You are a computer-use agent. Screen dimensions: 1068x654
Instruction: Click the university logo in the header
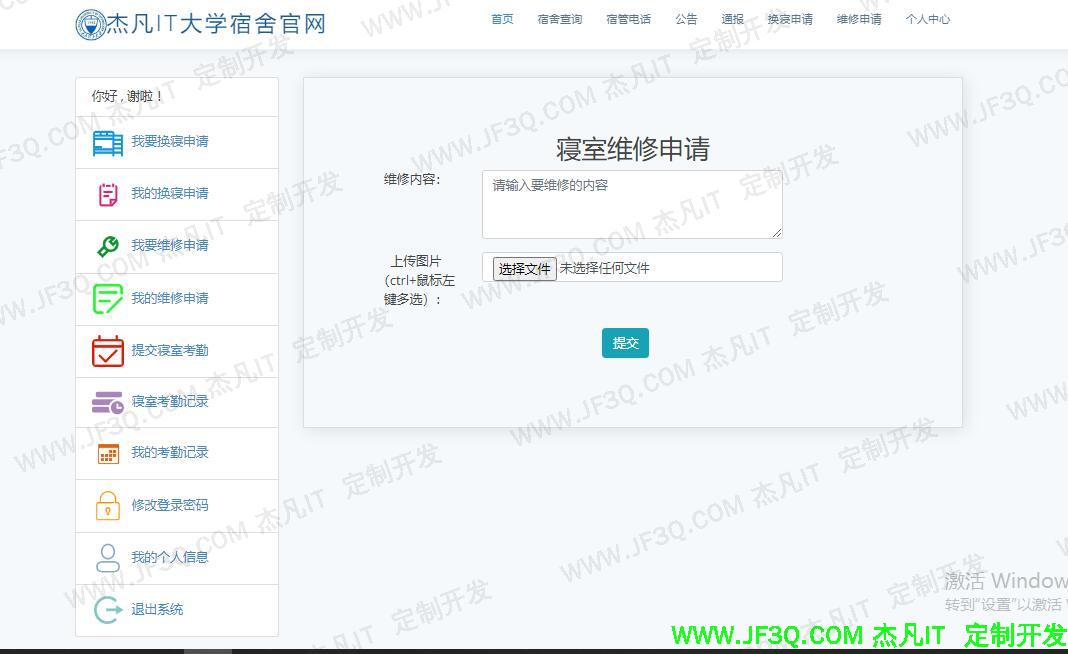[x=90, y=24]
